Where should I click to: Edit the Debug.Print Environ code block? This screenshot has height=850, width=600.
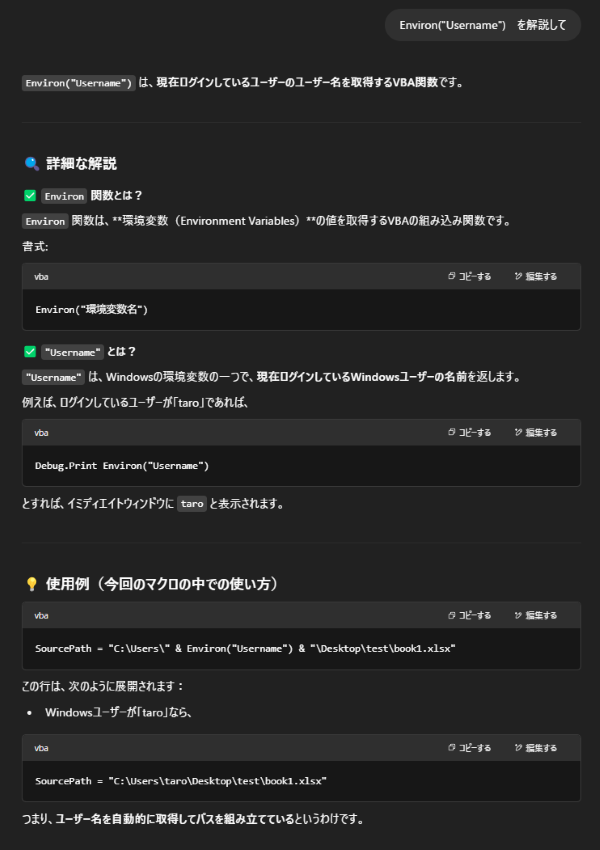click(536, 433)
